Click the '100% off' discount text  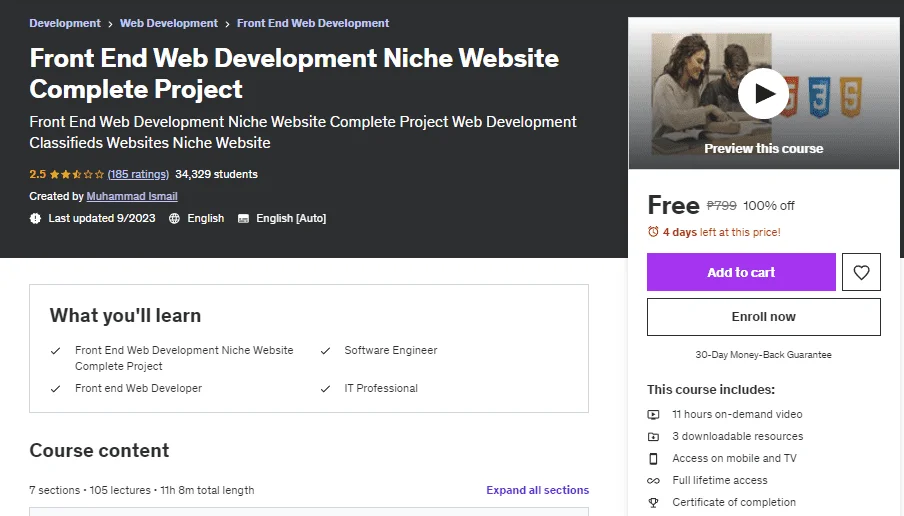(x=769, y=206)
